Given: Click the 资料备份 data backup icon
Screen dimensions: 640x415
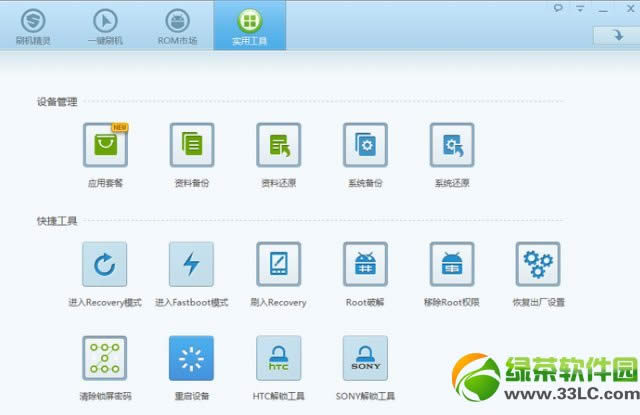Looking at the screenshot, I should (191, 146).
